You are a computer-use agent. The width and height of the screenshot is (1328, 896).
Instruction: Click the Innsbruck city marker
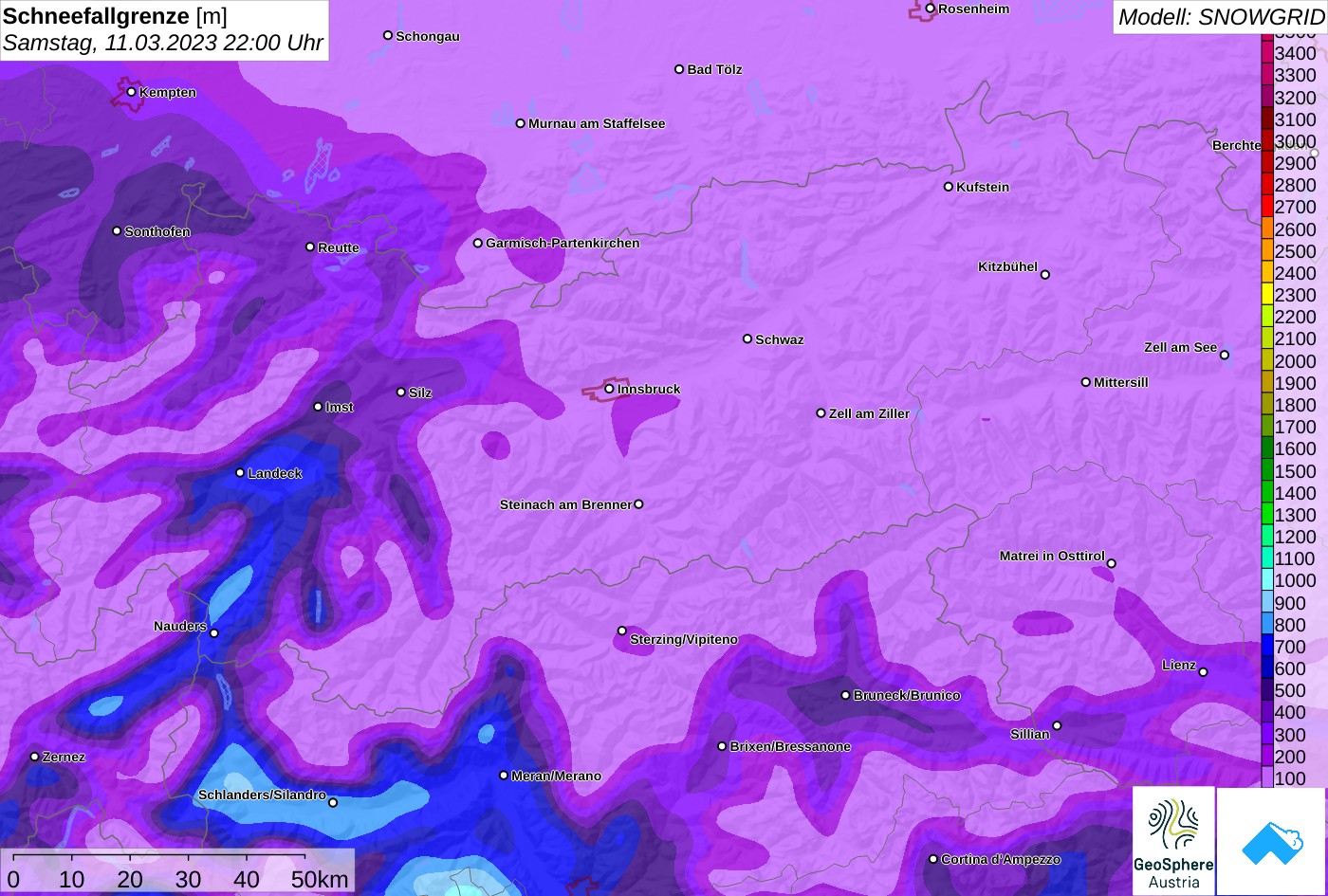tap(609, 389)
